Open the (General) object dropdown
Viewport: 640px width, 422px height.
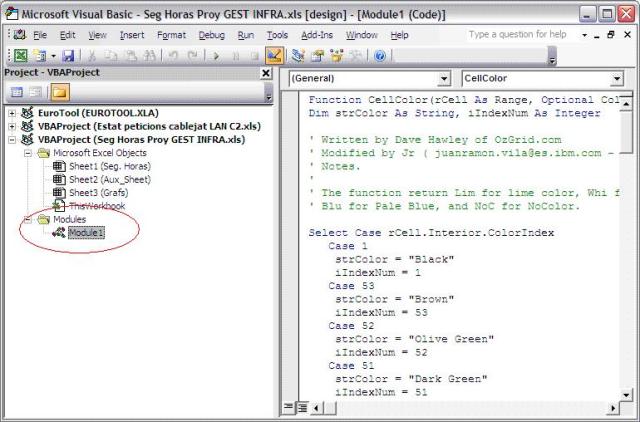[444, 78]
